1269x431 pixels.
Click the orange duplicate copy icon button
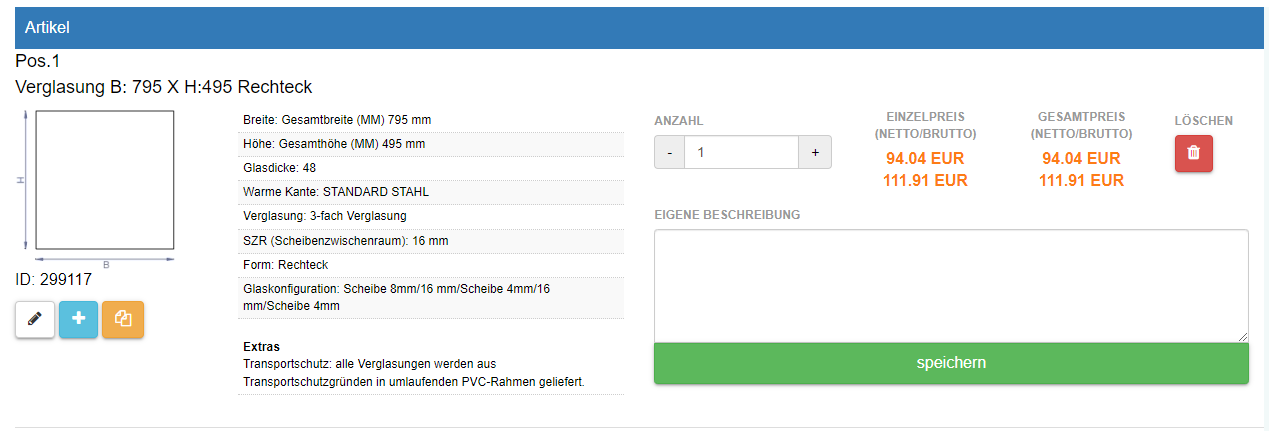[124, 319]
